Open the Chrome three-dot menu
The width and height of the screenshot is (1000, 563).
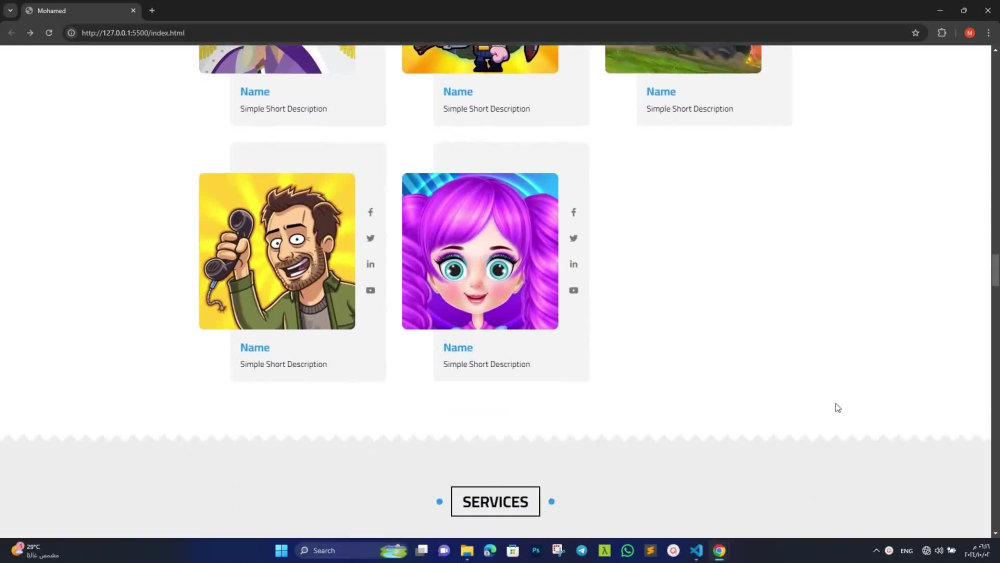[989, 33]
